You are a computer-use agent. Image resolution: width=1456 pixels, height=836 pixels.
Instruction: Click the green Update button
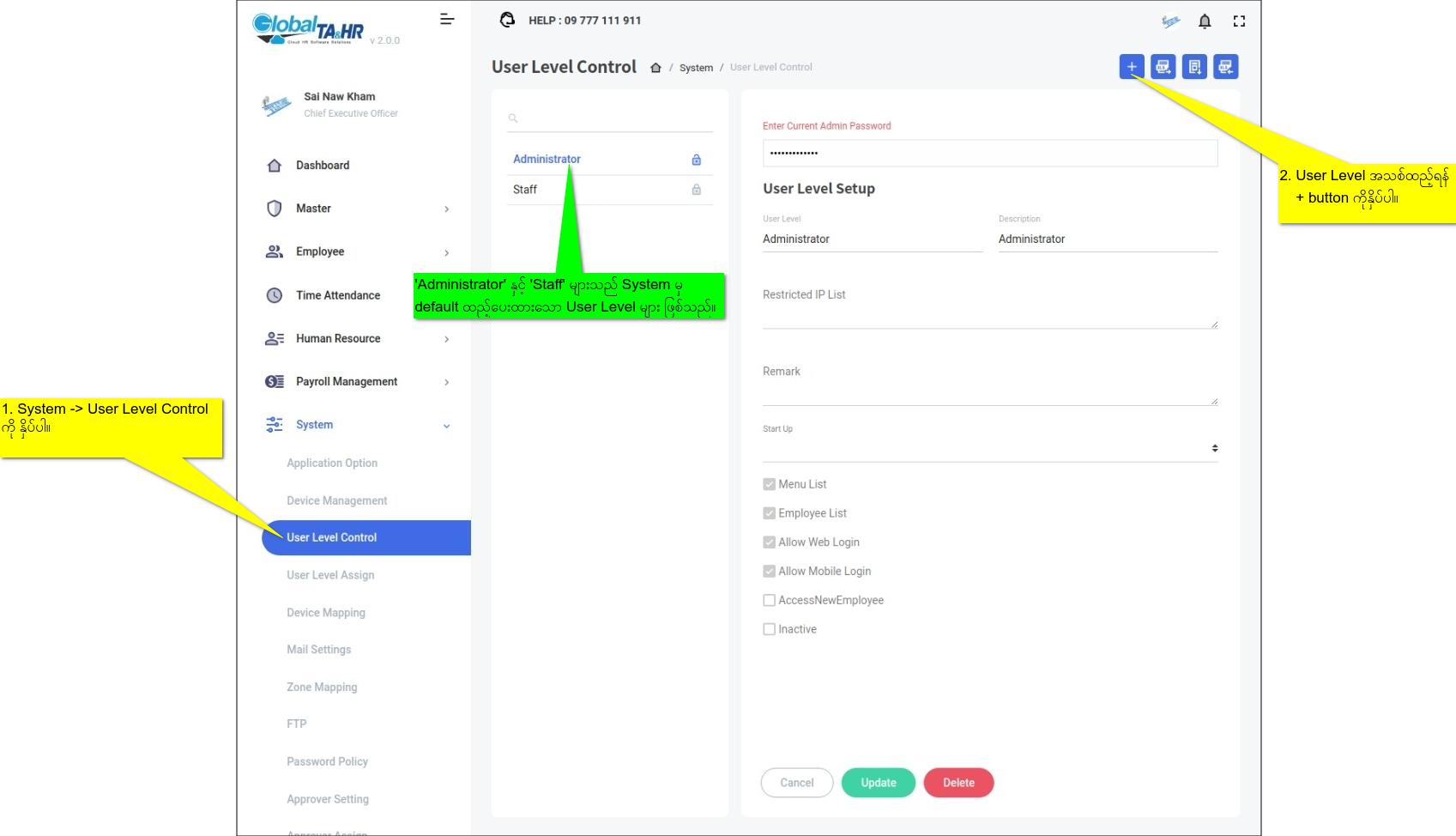pyautogui.click(x=878, y=783)
